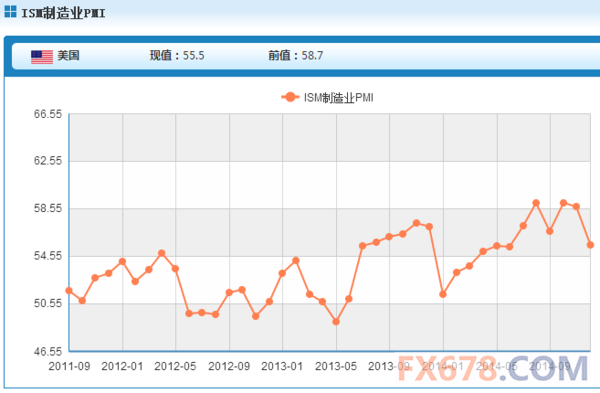Click the blue grid icon beside ISM制造业PMI title
The height and width of the screenshot is (393, 600).
pos(10,11)
